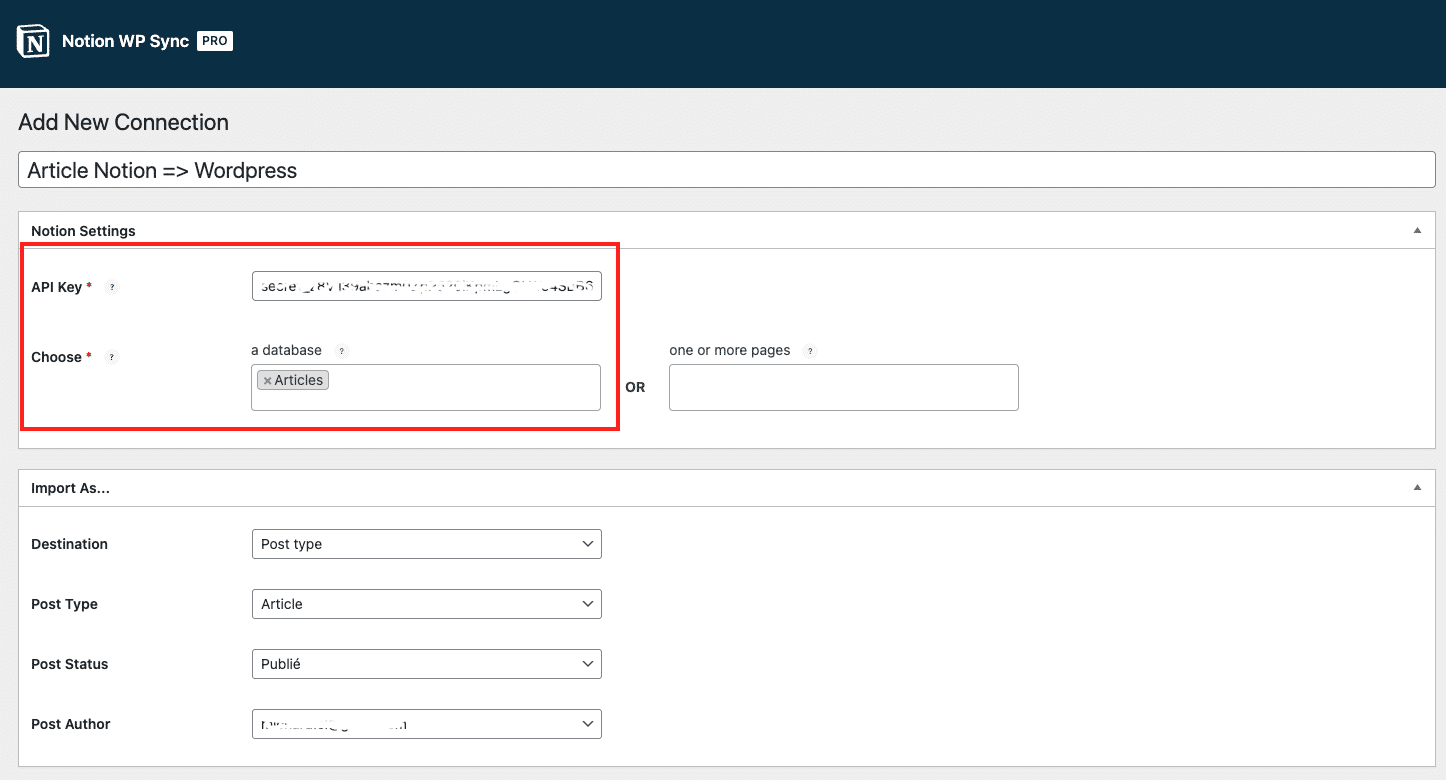Image resolution: width=1446 pixels, height=780 pixels.
Task: Click the 'one or more pages' selector box
Action: coord(843,387)
